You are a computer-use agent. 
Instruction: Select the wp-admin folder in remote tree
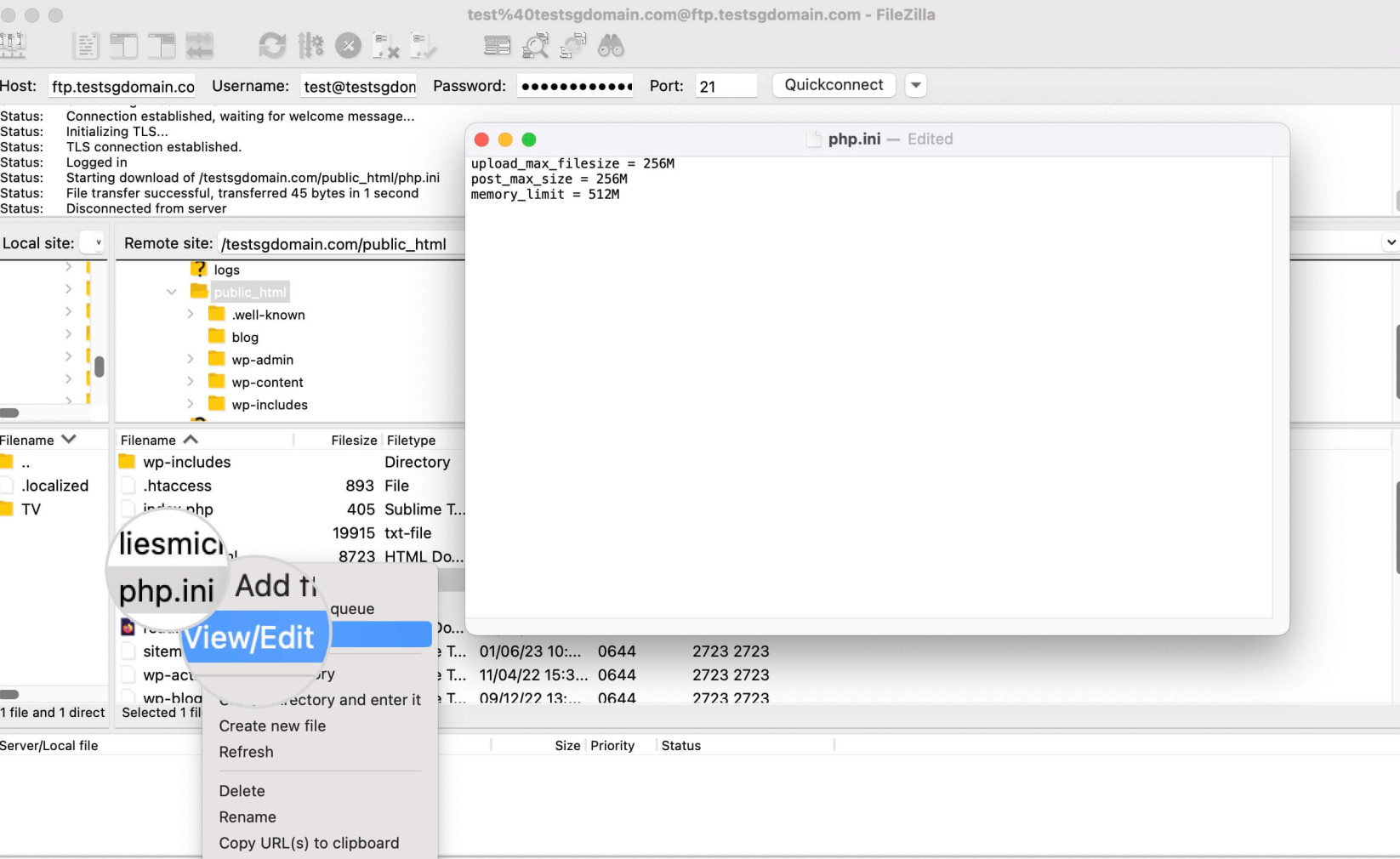262,360
